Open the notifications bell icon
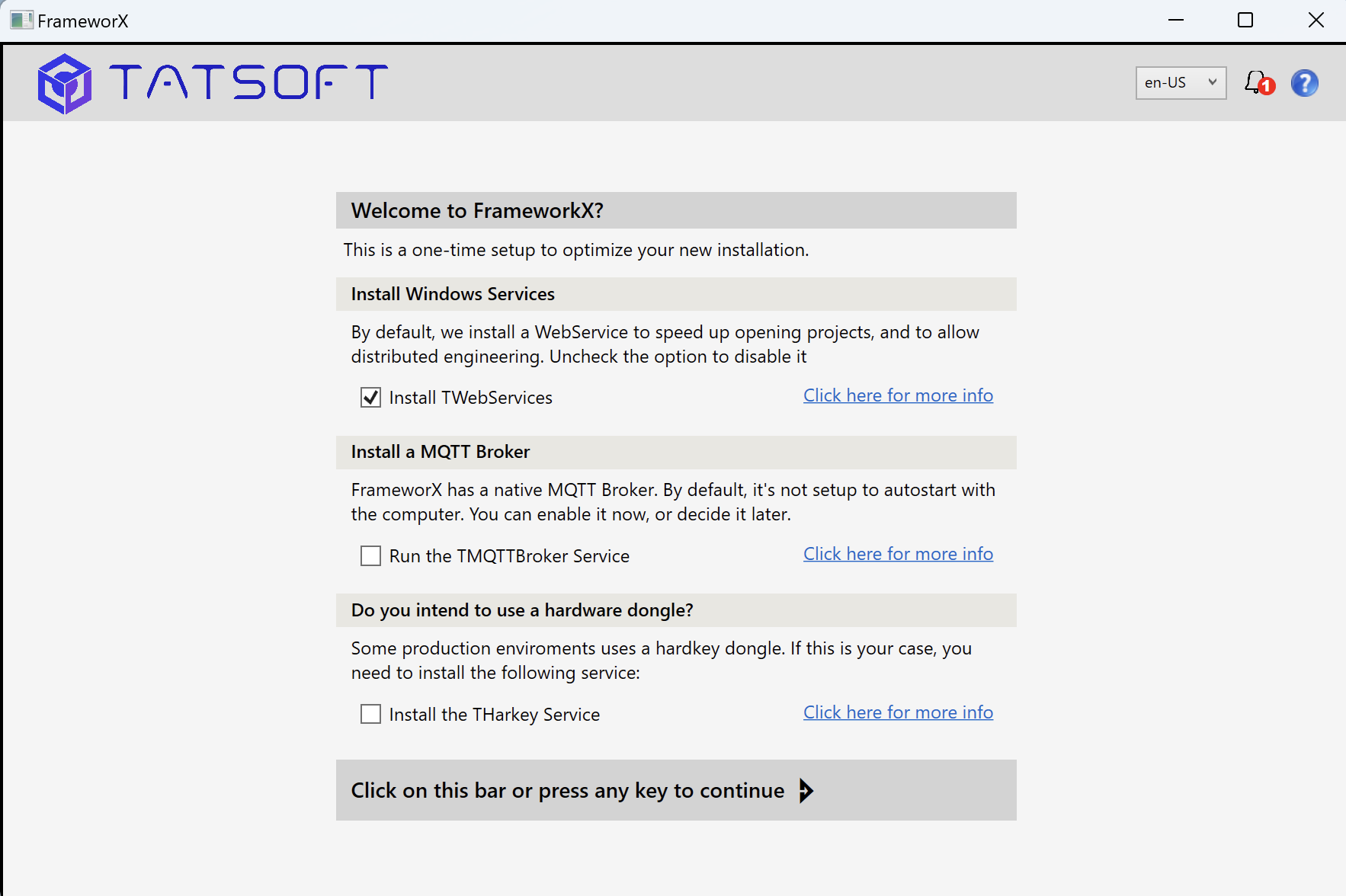 (1257, 82)
